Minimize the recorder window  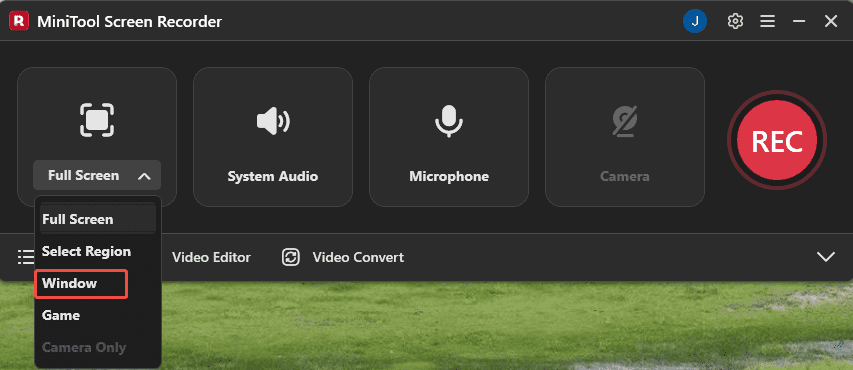(x=799, y=22)
